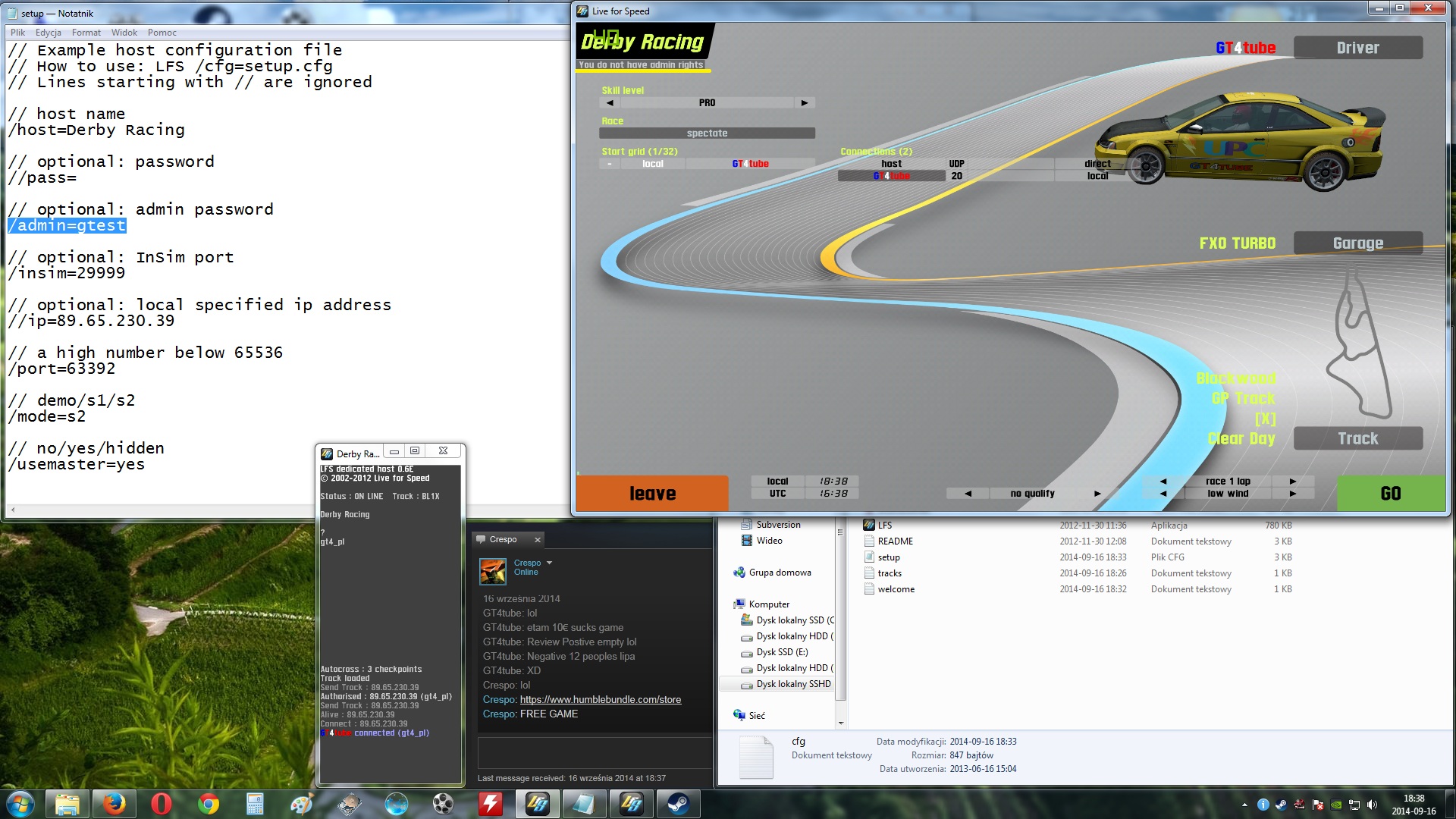Open the humblebundle.com/store link

(x=601, y=700)
